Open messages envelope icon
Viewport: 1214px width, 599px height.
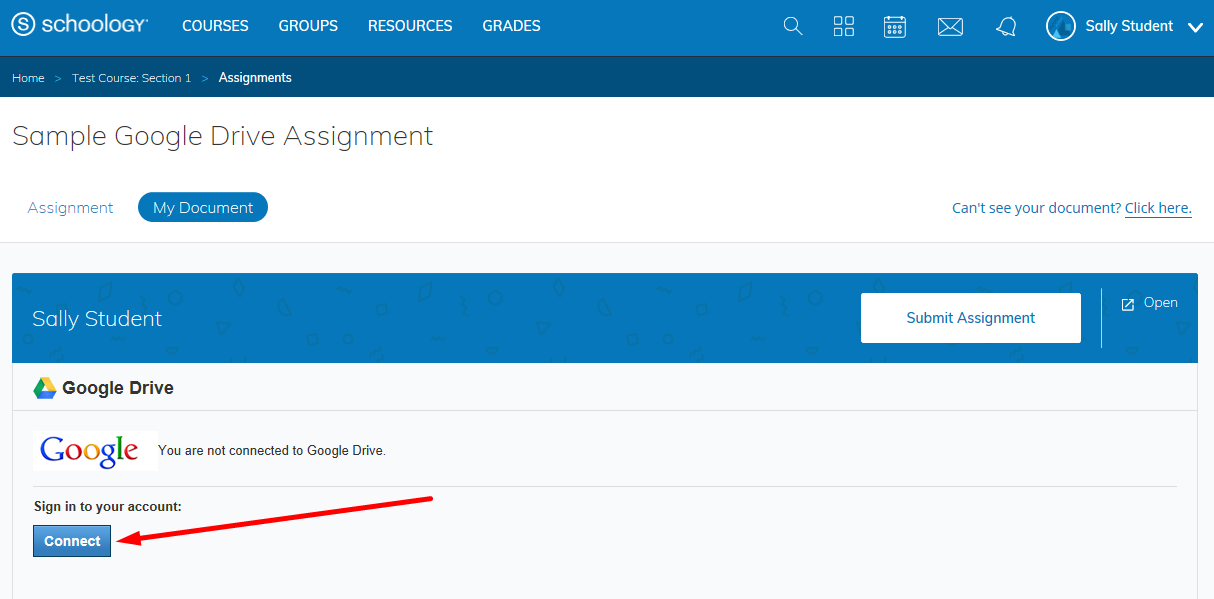click(x=950, y=27)
